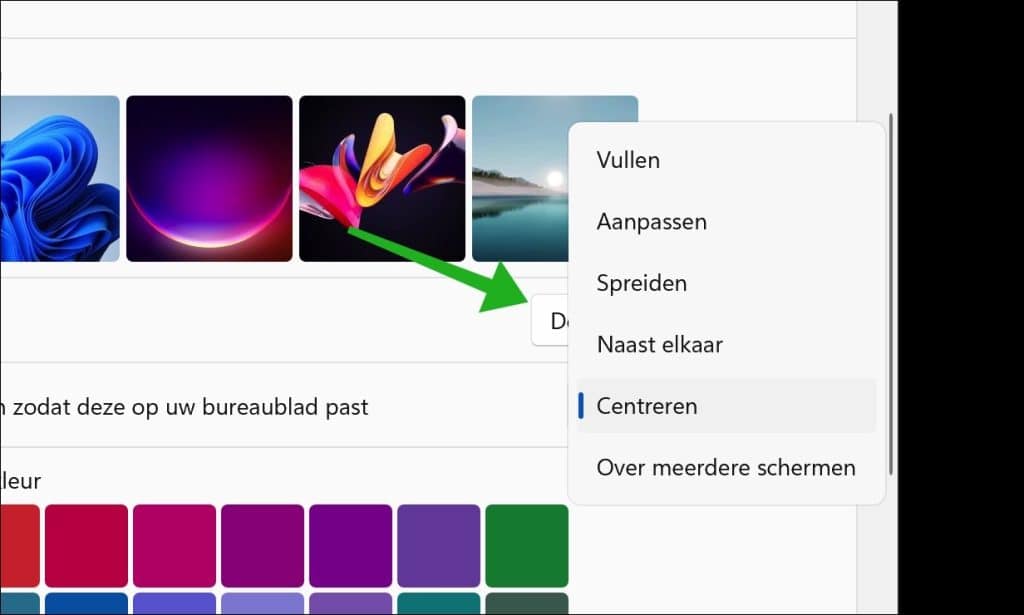This screenshot has height=615, width=1024.
Task: Choose the colorful flower wallpaper thumbnail
Action: pyautogui.click(x=382, y=178)
